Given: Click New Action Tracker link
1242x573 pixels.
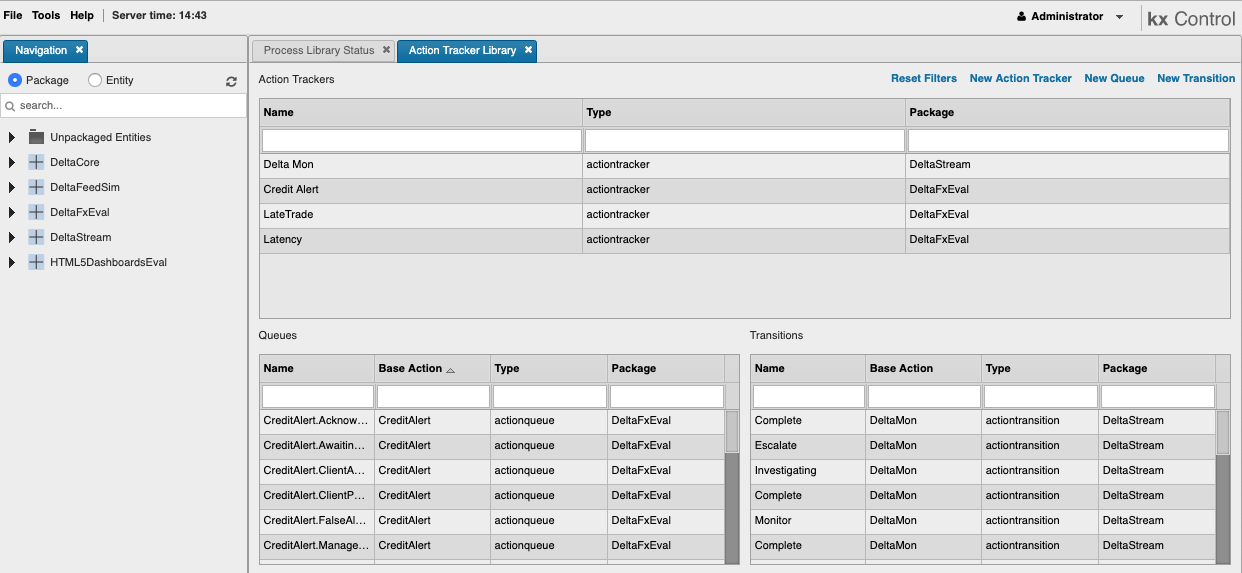Looking at the screenshot, I should [x=1021, y=78].
